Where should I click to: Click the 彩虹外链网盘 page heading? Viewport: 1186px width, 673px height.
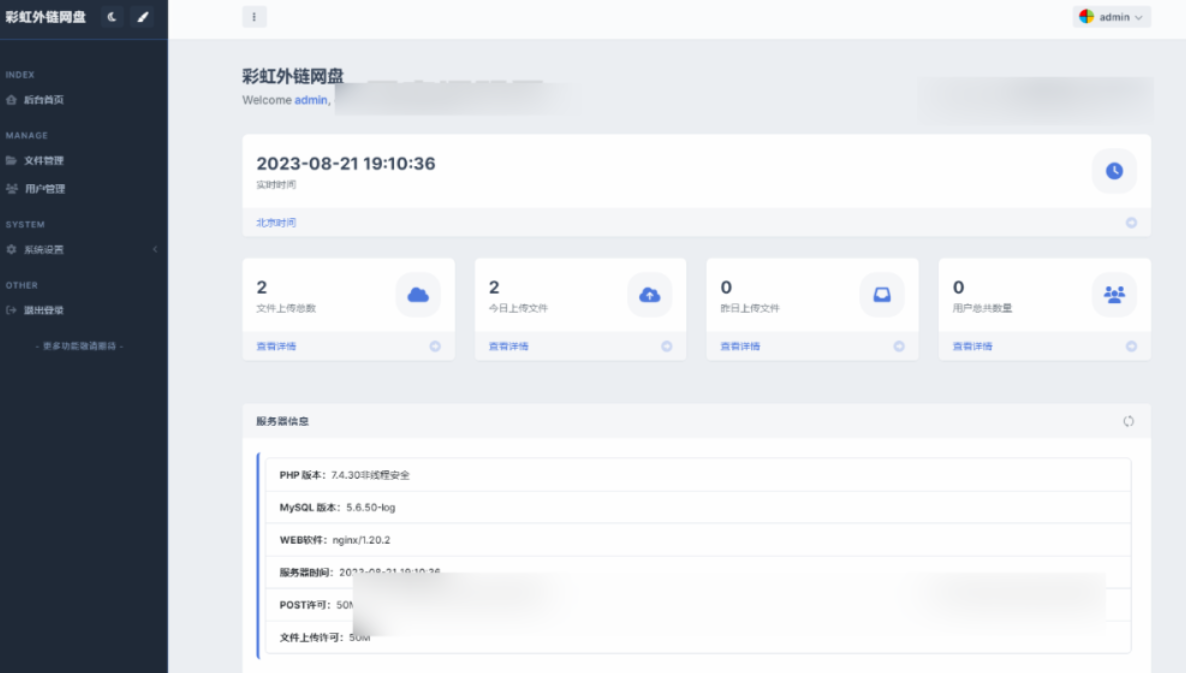point(293,76)
